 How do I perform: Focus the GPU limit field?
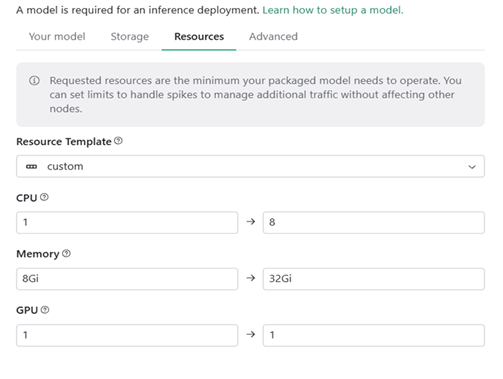374,335
